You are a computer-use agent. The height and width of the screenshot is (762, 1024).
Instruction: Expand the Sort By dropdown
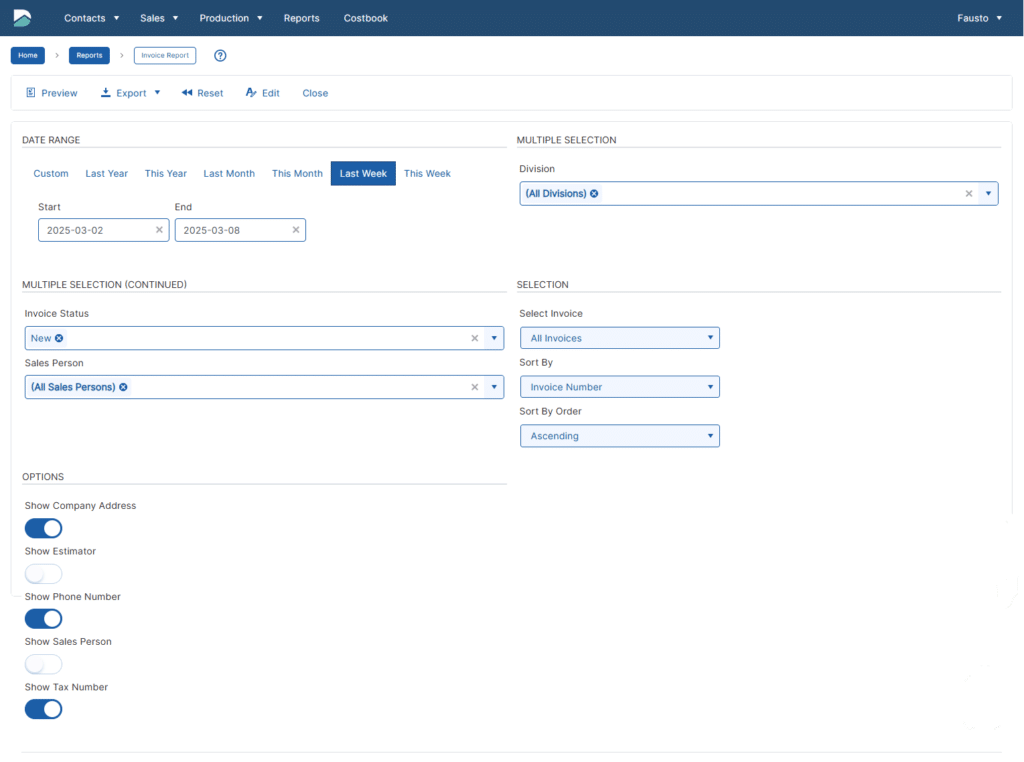click(x=619, y=387)
